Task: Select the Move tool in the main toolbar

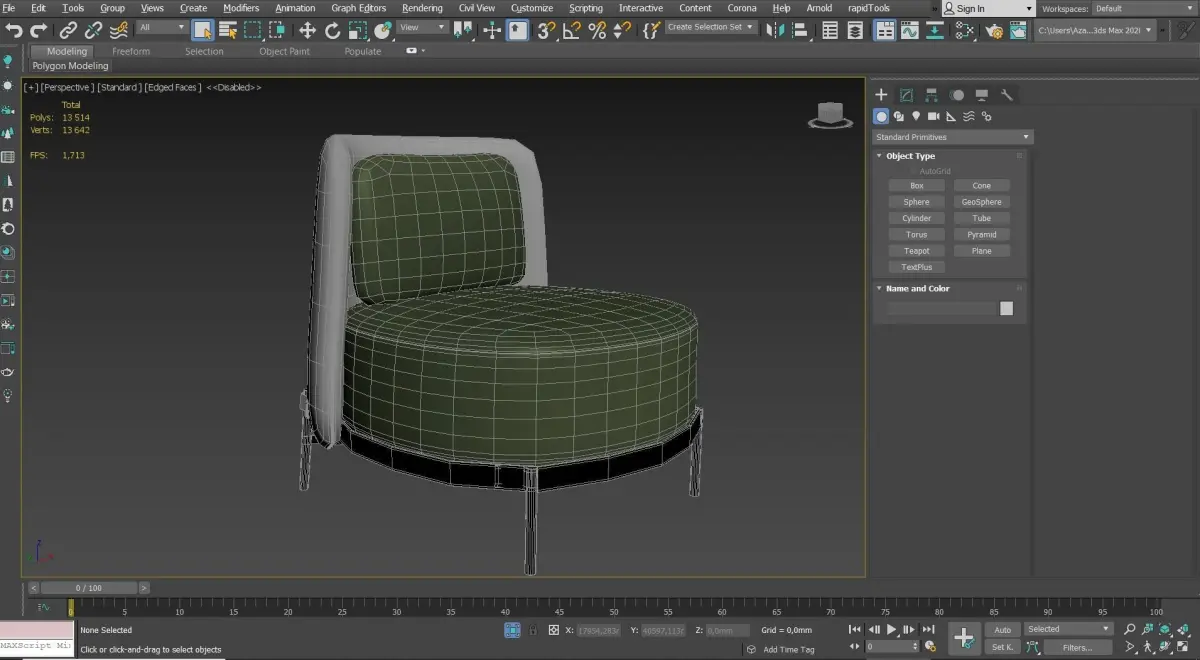Action: pyautogui.click(x=307, y=30)
